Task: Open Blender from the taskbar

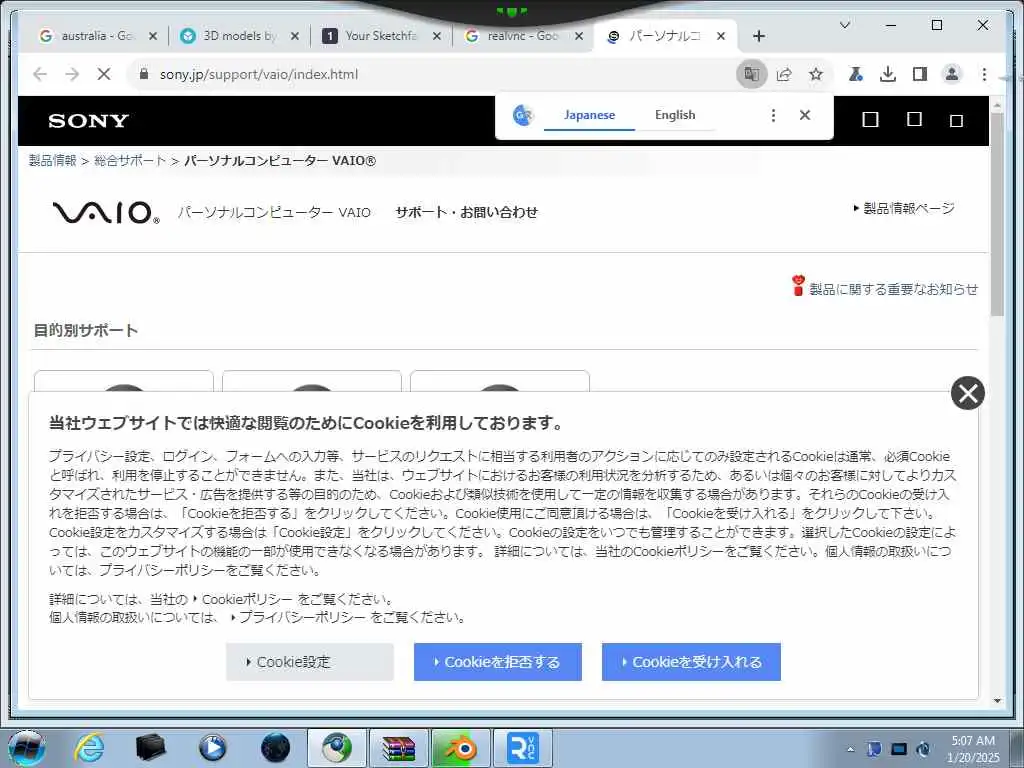Action: click(x=461, y=748)
